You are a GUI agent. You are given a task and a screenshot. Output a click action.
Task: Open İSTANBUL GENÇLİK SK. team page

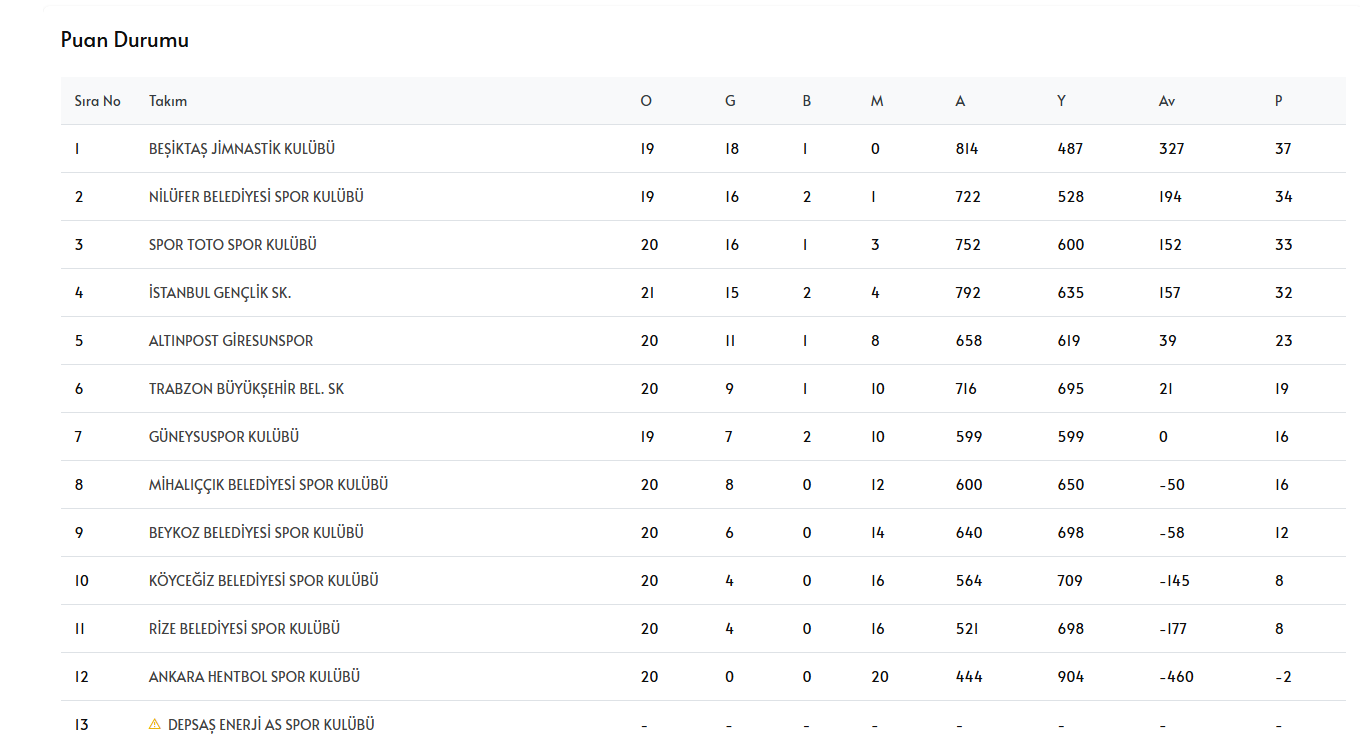[219, 293]
